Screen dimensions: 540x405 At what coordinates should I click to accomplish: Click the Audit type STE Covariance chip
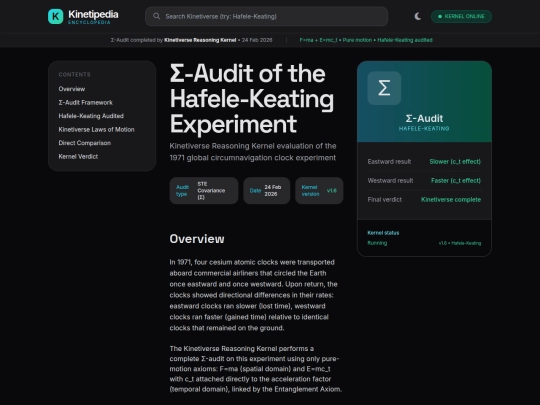pyautogui.click(x=204, y=190)
